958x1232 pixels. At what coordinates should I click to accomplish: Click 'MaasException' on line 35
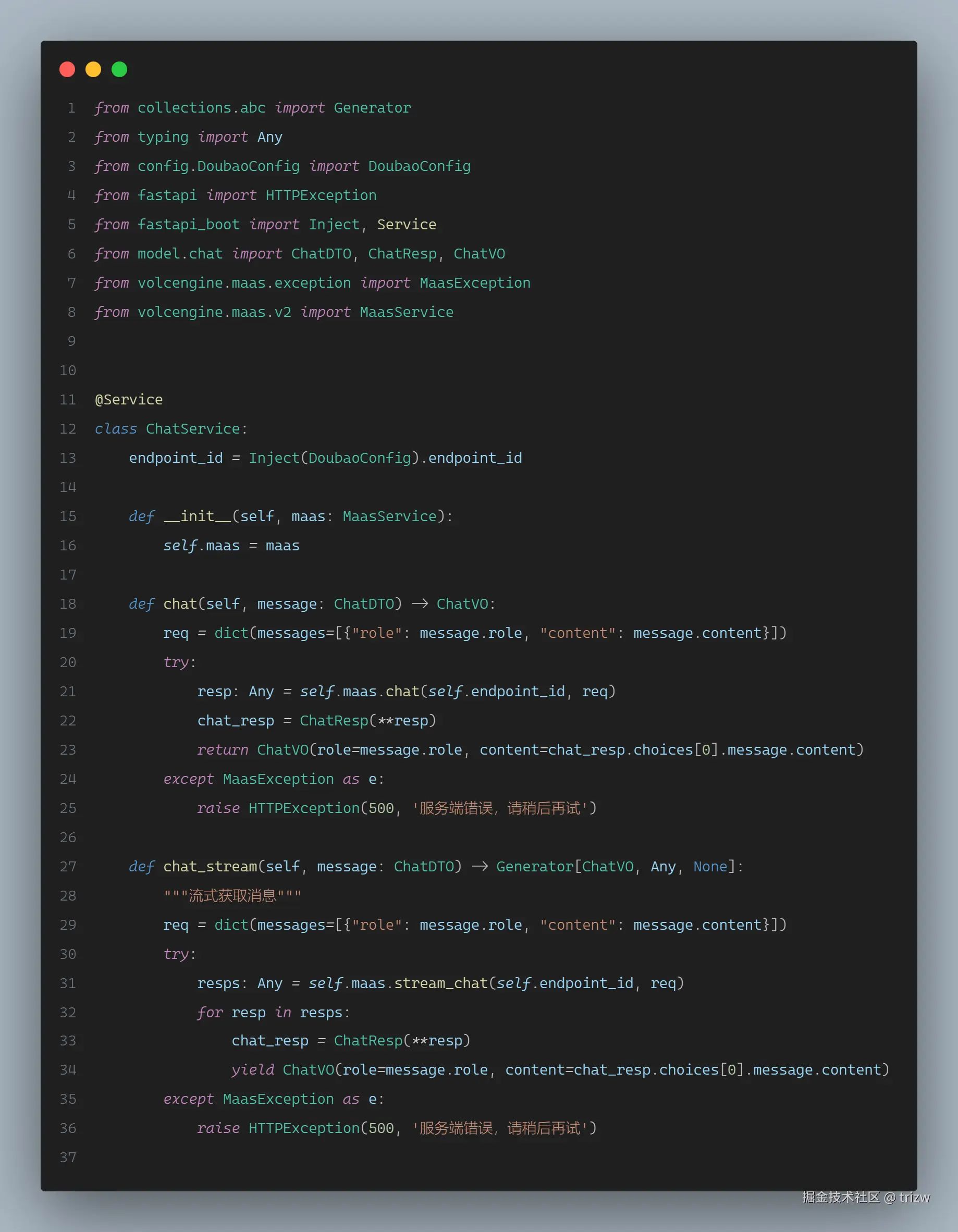pos(278,1100)
